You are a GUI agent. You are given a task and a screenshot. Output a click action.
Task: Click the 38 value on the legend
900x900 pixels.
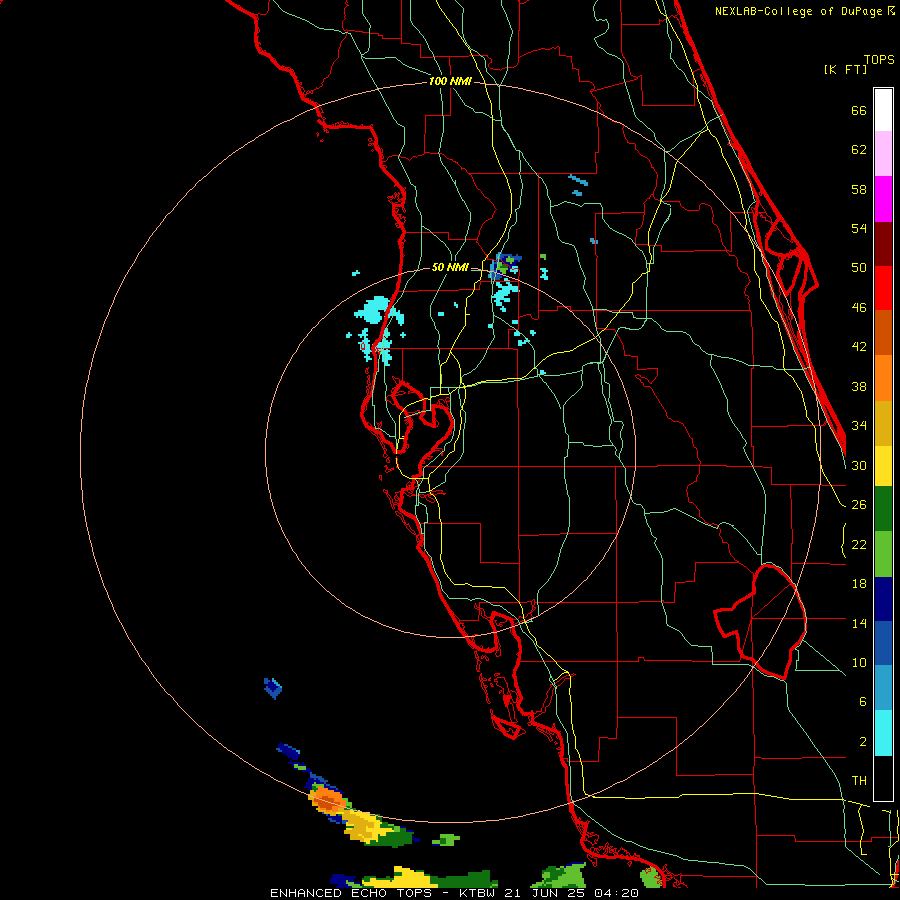point(859,387)
